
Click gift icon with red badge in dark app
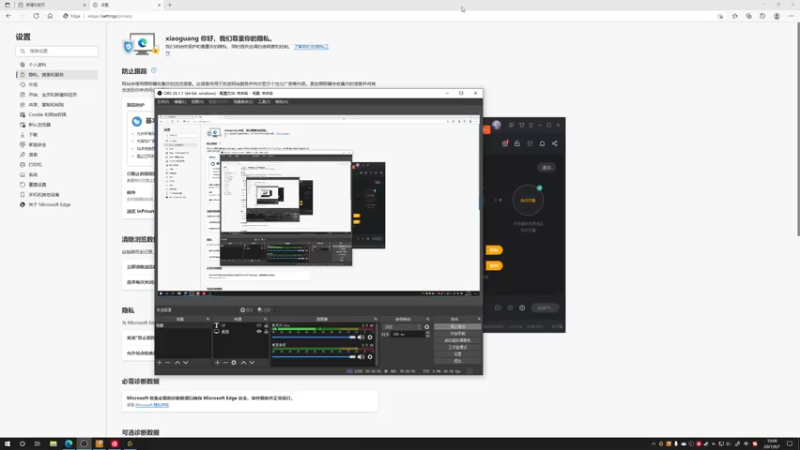(505, 143)
